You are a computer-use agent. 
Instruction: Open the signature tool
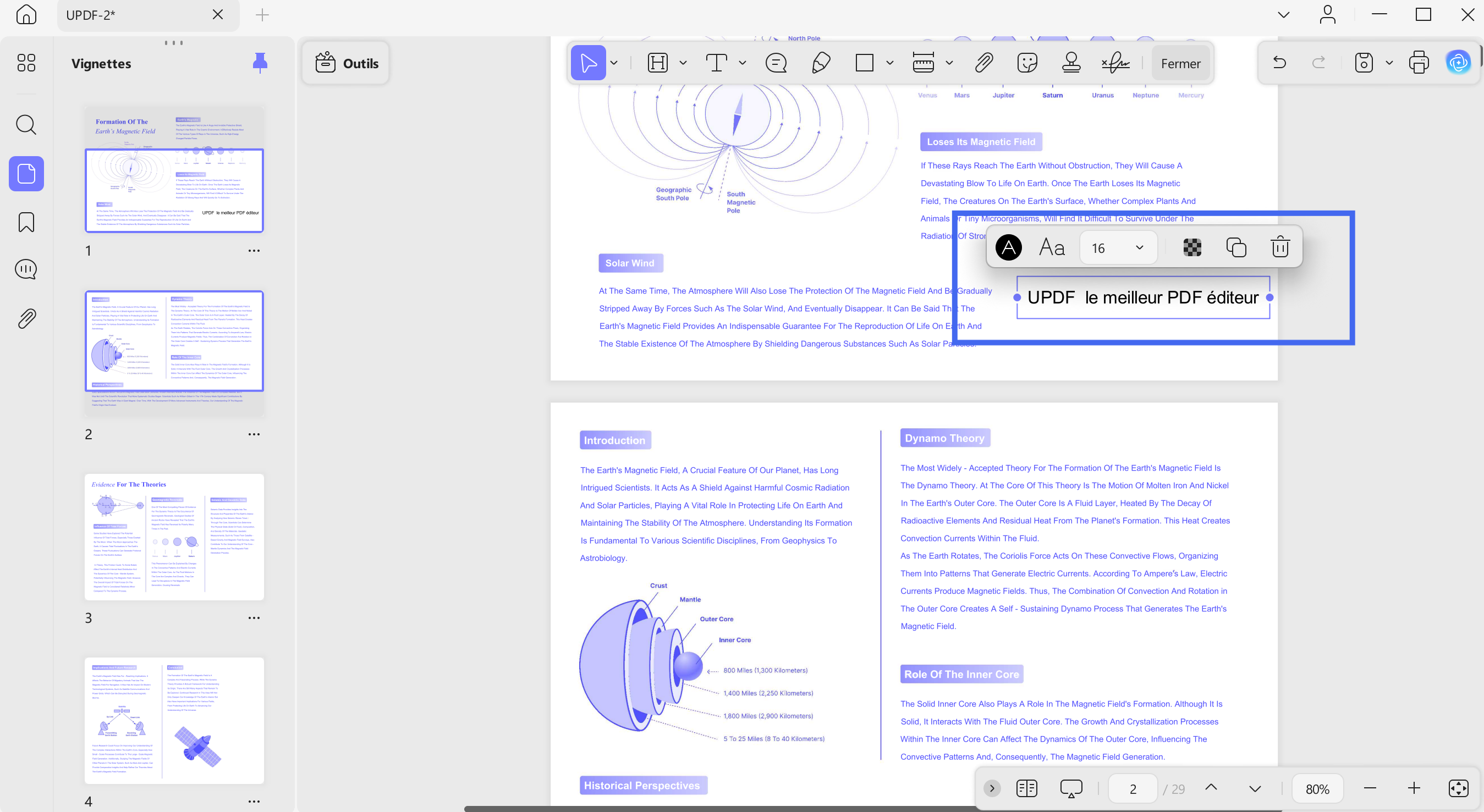pos(1115,63)
